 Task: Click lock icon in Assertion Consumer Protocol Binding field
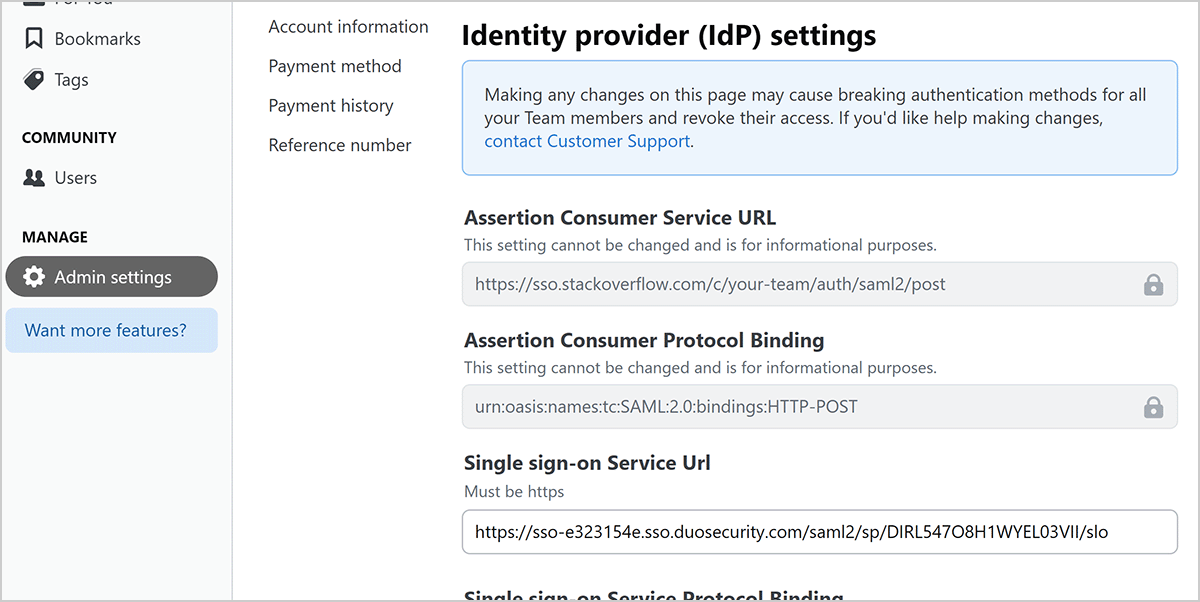pos(1153,407)
